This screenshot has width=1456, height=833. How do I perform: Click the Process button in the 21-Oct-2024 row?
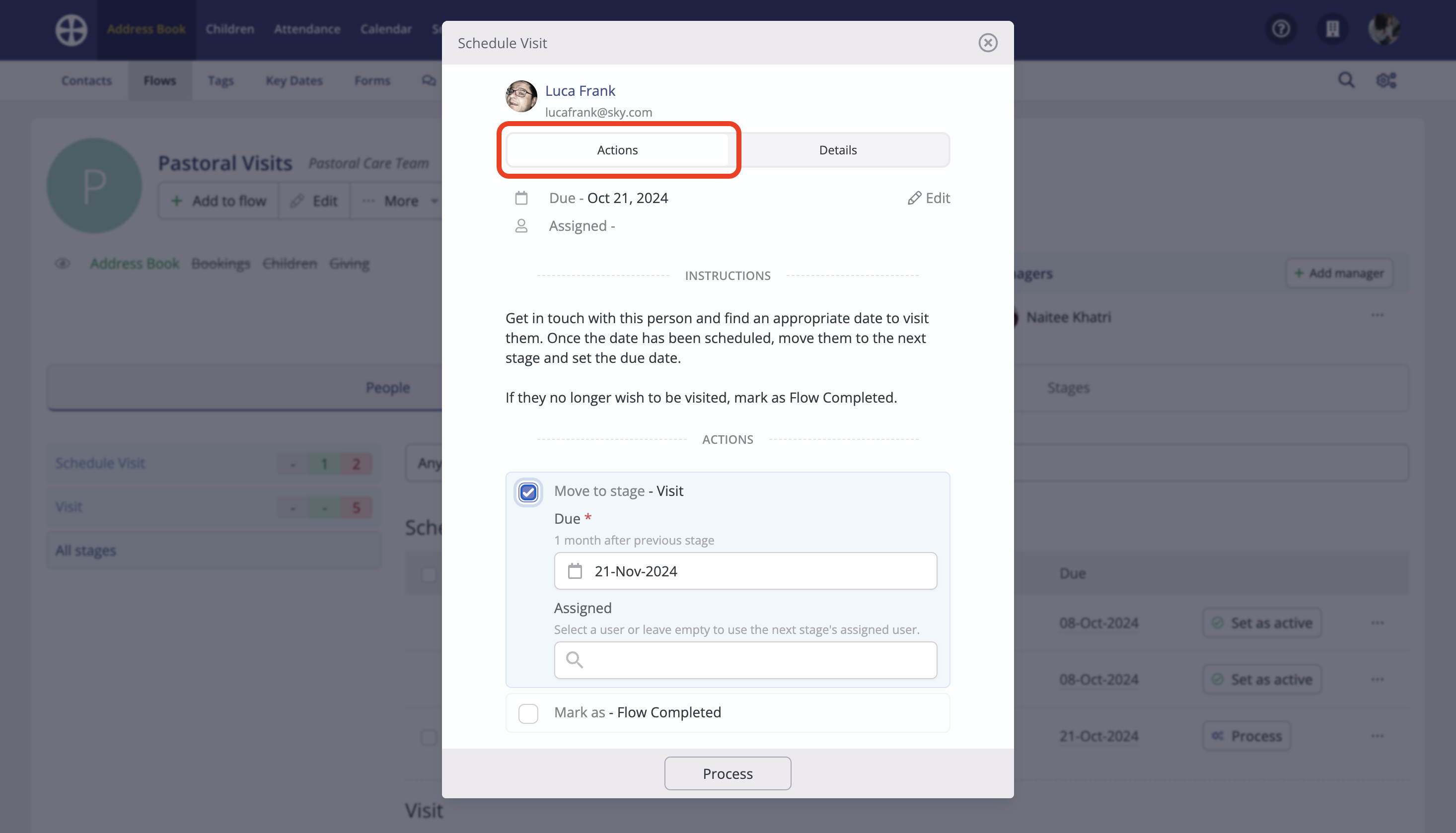[x=1246, y=736]
